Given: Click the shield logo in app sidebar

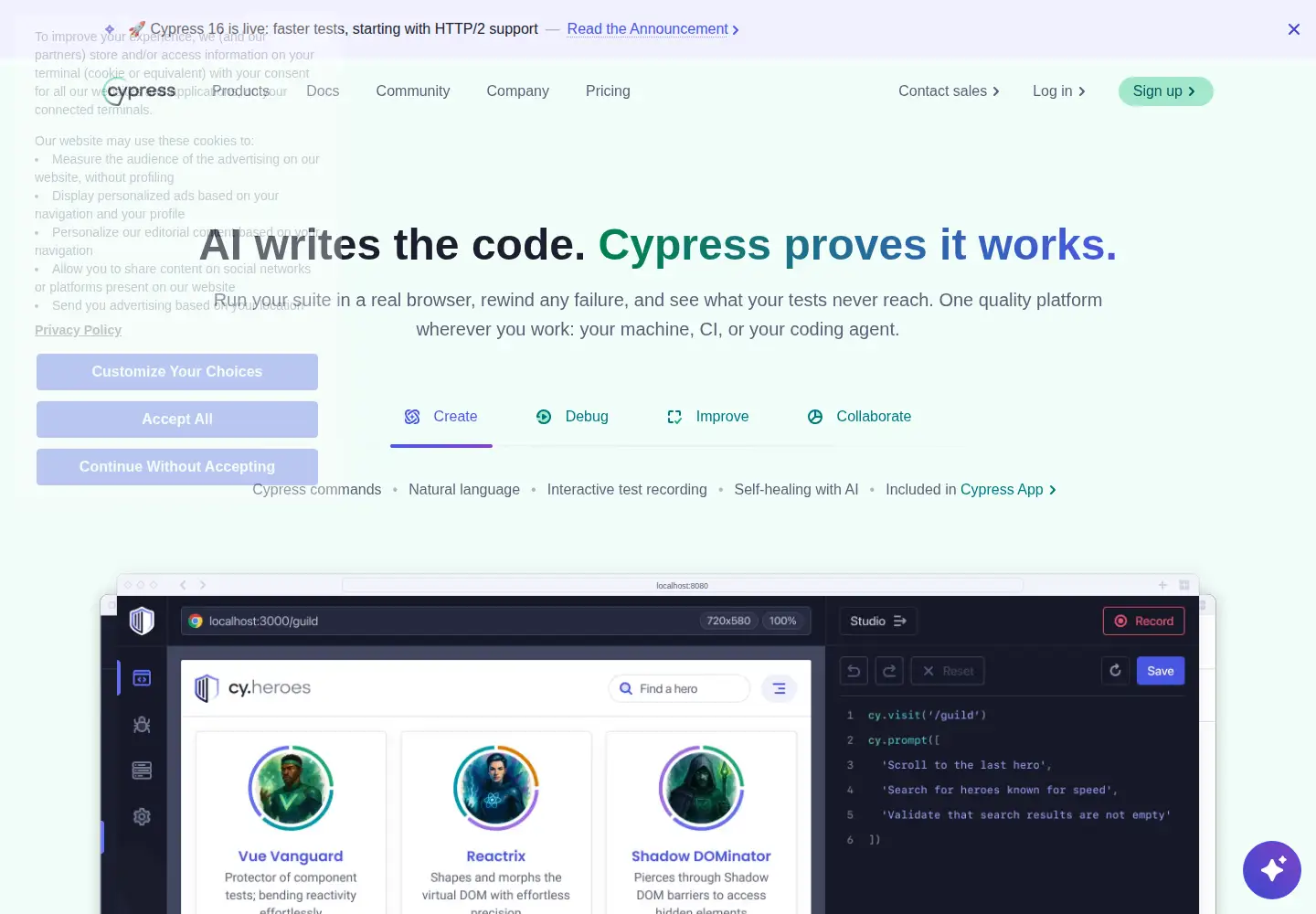Looking at the screenshot, I should point(142,622).
